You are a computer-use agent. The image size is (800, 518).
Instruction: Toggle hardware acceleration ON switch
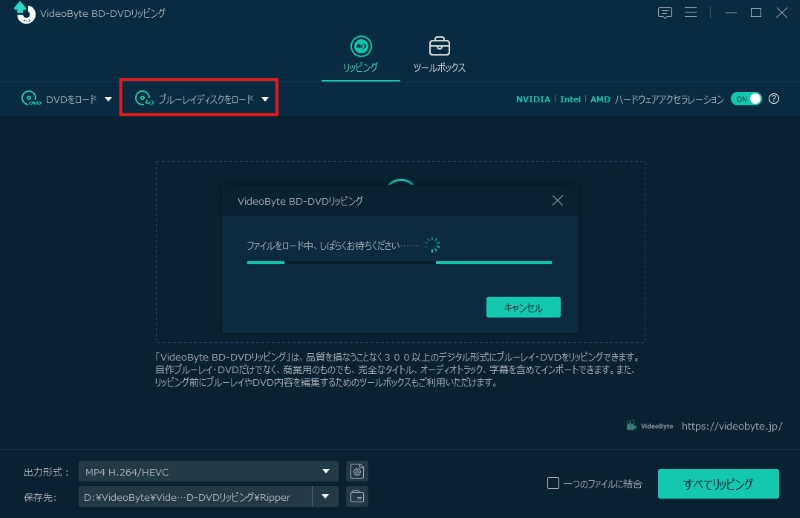pyautogui.click(x=746, y=99)
